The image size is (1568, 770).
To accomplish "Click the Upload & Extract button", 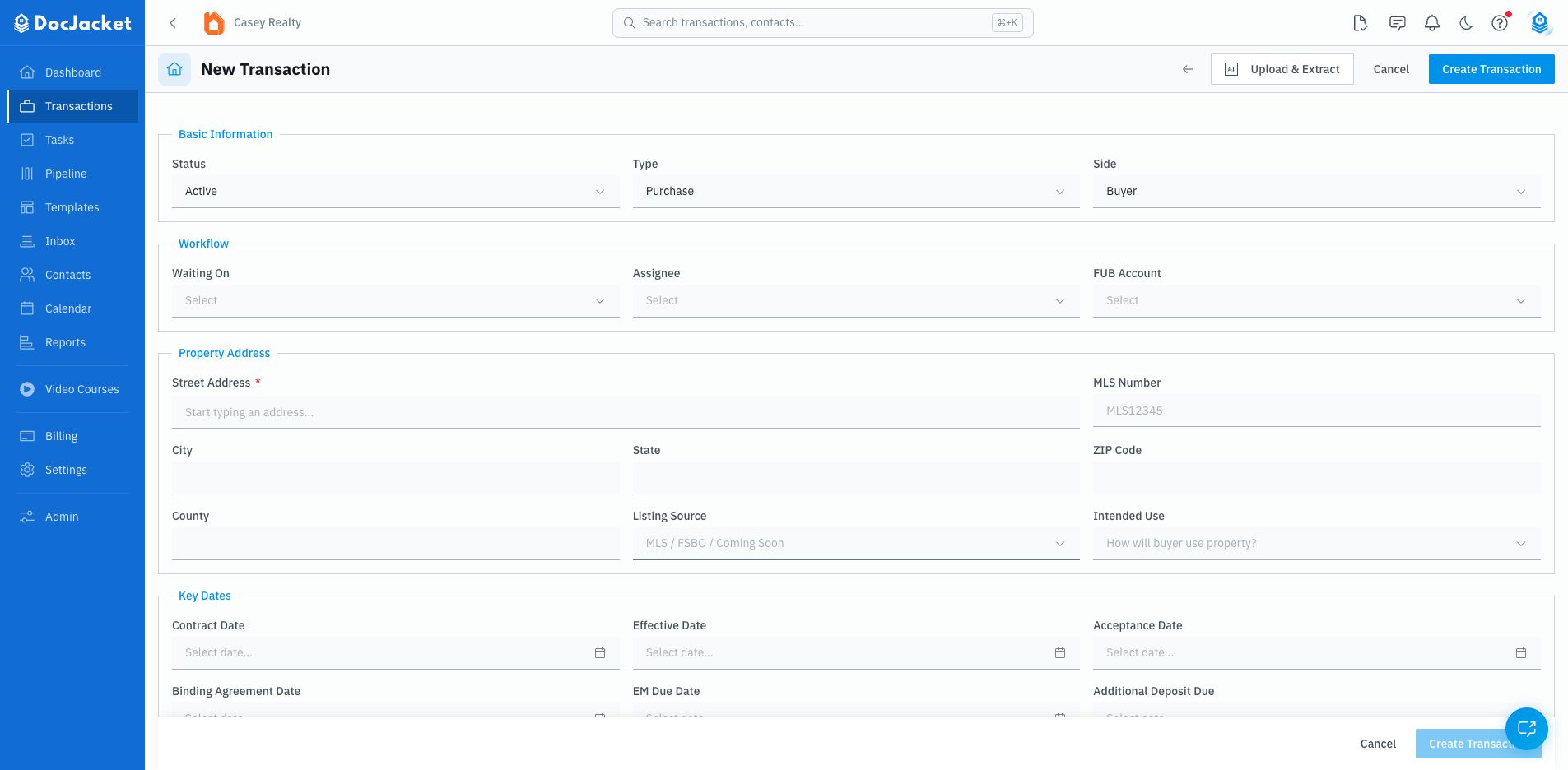I will coord(1282,69).
